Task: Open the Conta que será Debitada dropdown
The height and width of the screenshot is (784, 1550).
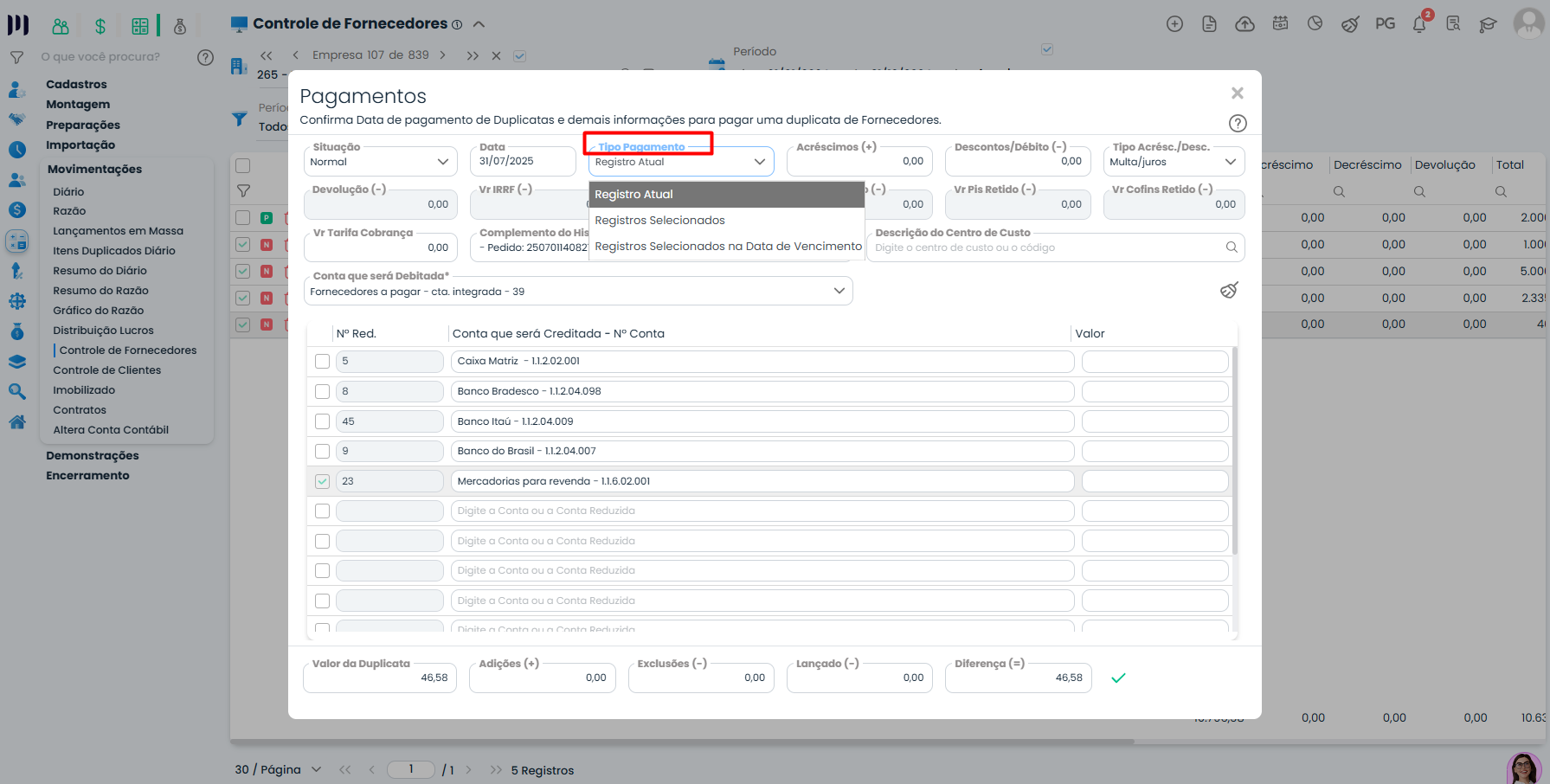Action: (x=577, y=292)
